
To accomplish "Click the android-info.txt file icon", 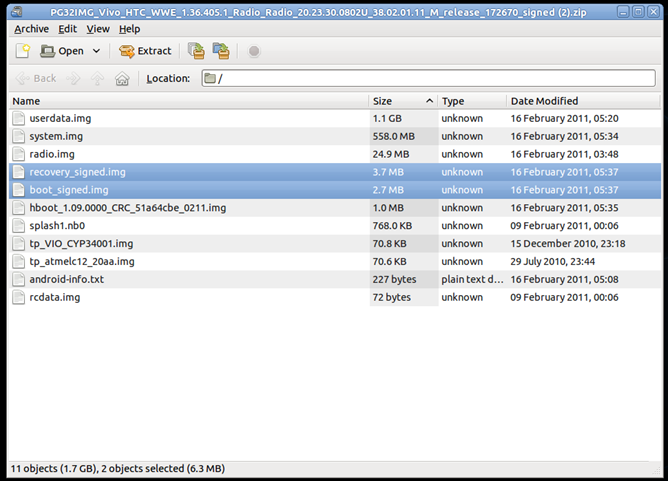I will coord(18,279).
